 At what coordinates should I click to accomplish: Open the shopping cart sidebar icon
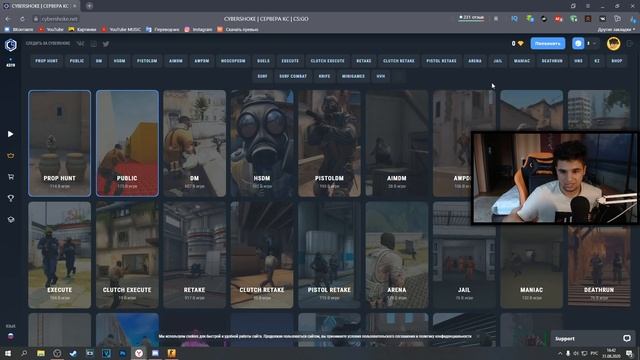point(11,177)
